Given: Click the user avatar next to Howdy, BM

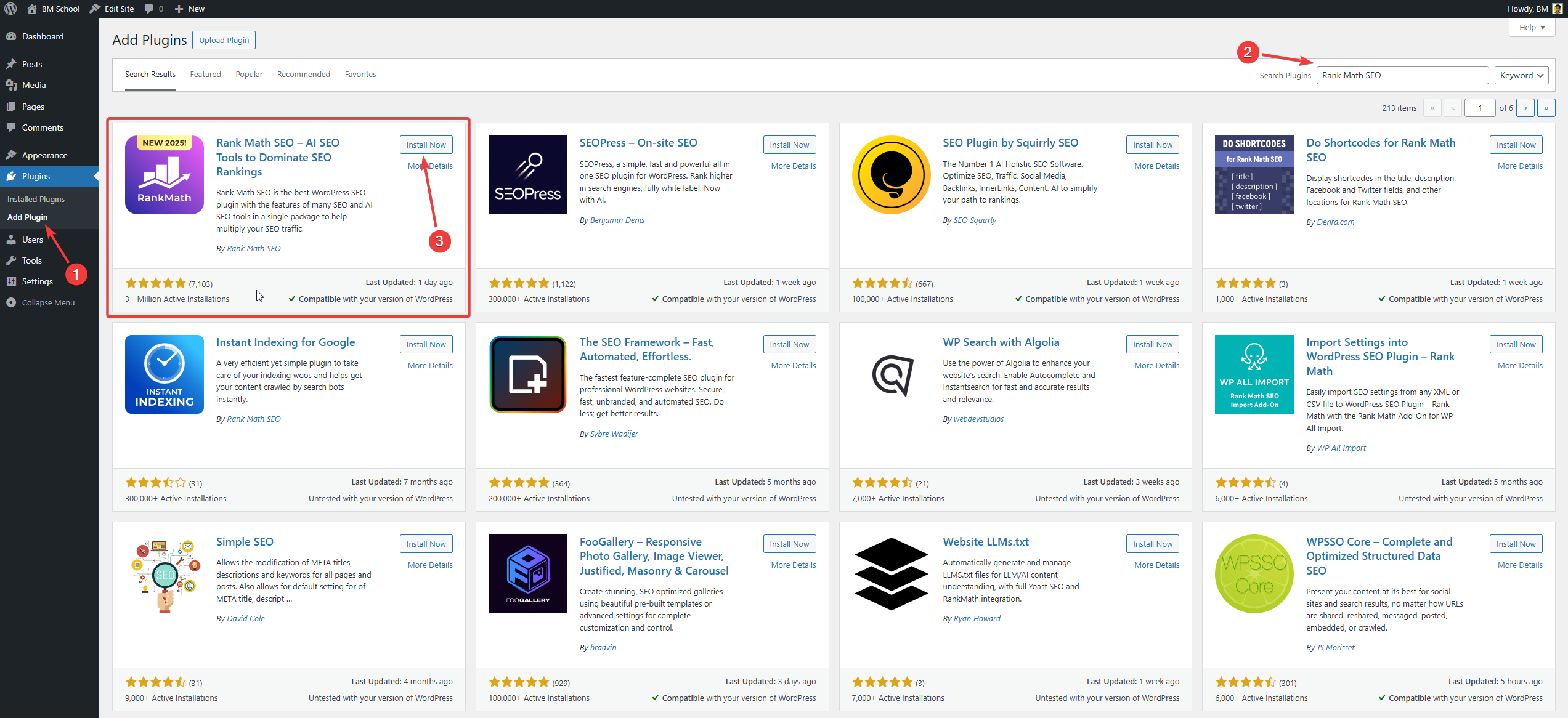Looking at the screenshot, I should pos(1557,9).
